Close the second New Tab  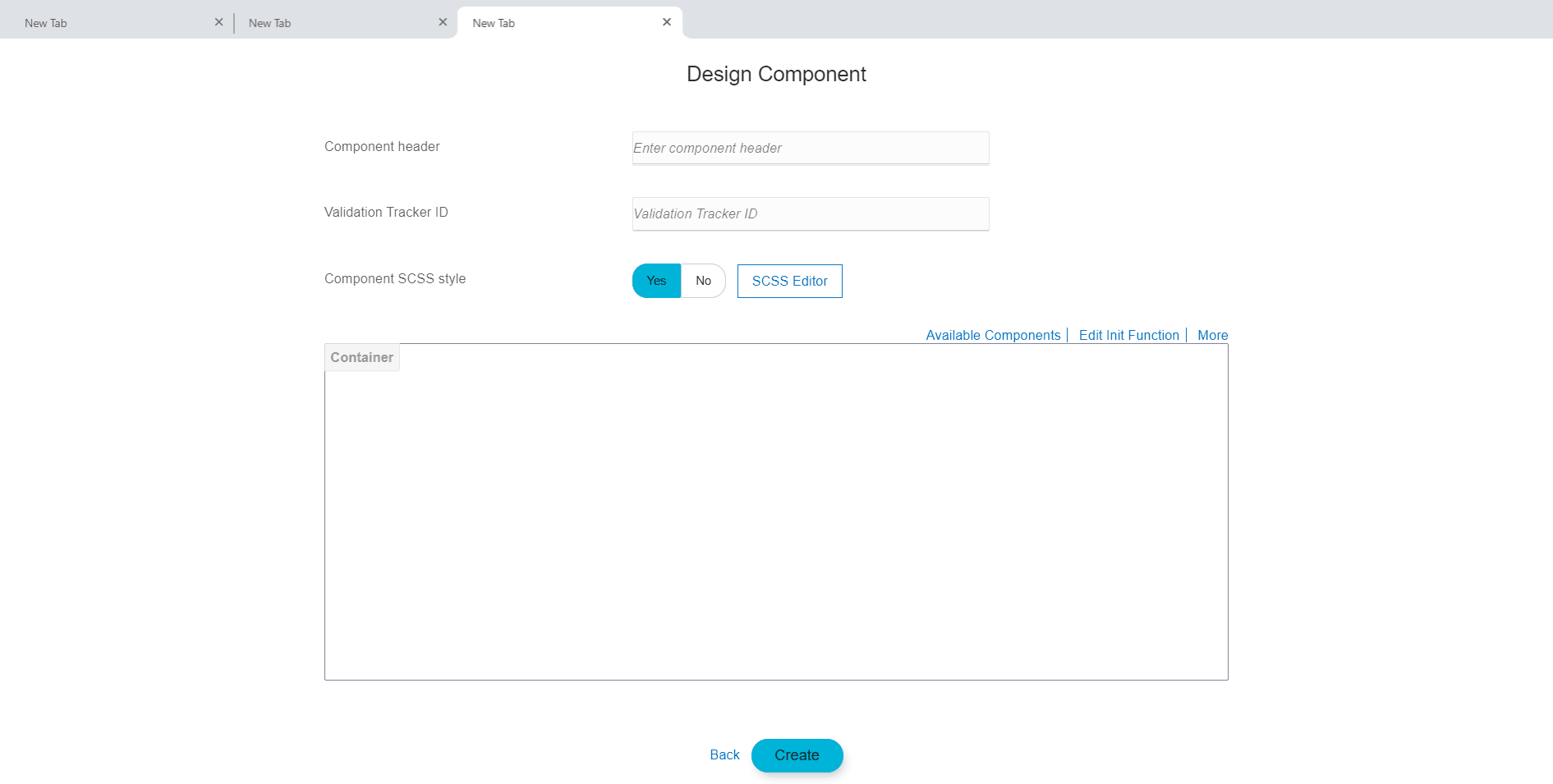pos(443,22)
